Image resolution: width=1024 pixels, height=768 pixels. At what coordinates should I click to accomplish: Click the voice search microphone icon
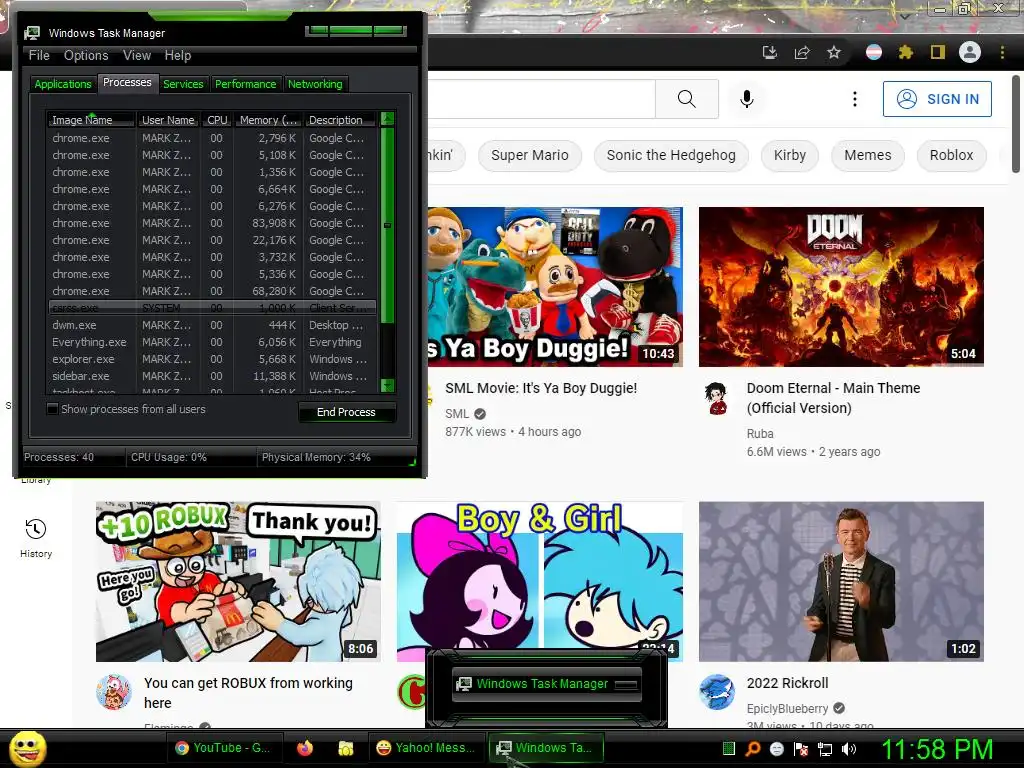click(x=746, y=99)
